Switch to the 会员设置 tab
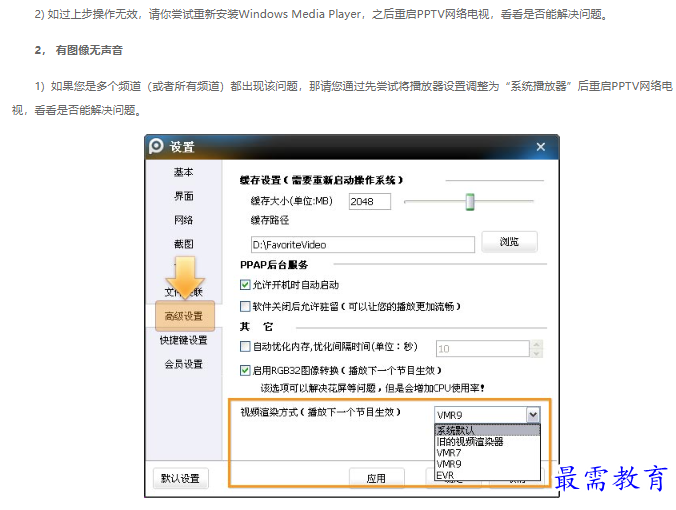 (184, 364)
